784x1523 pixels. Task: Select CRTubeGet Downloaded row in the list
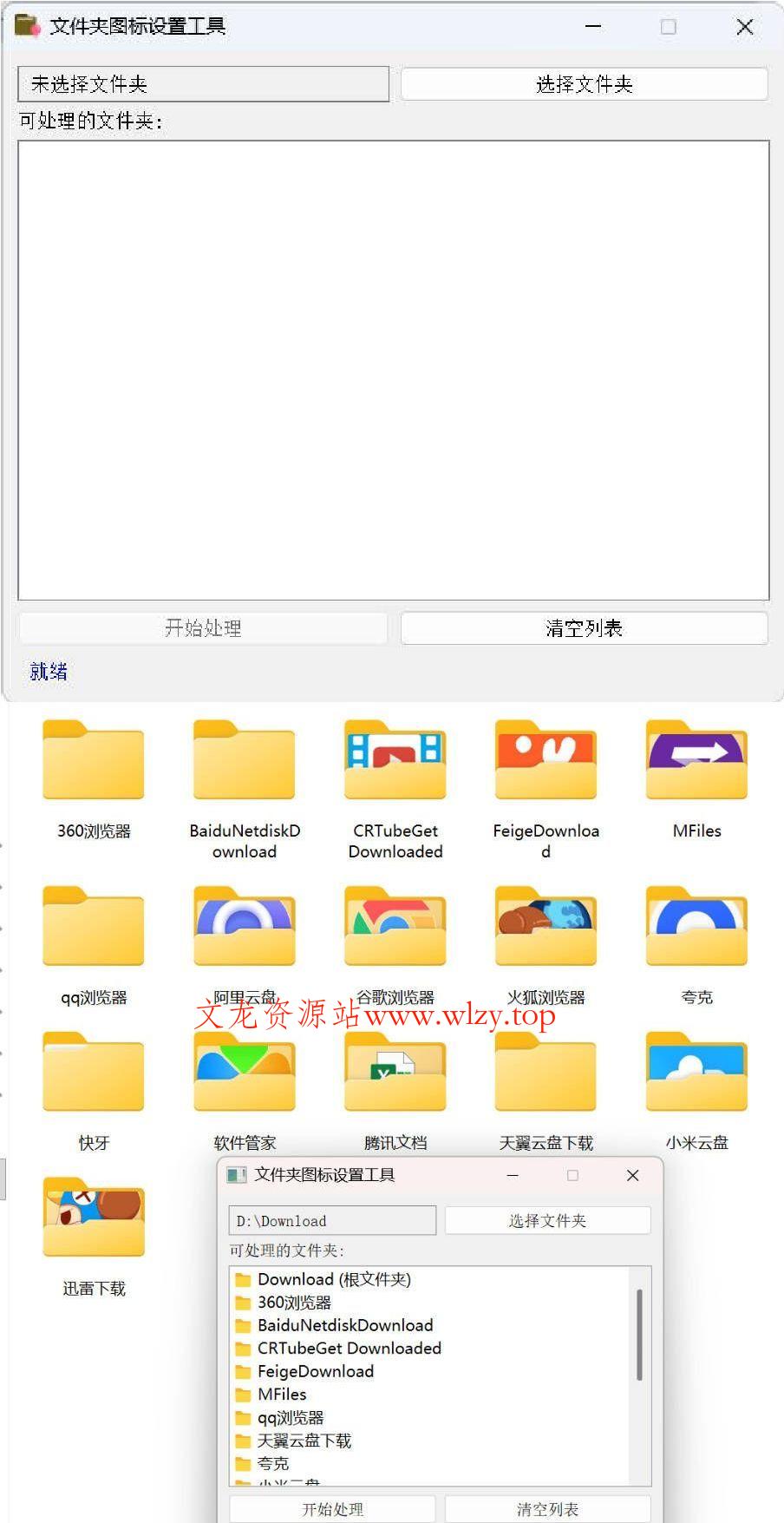click(431, 1349)
